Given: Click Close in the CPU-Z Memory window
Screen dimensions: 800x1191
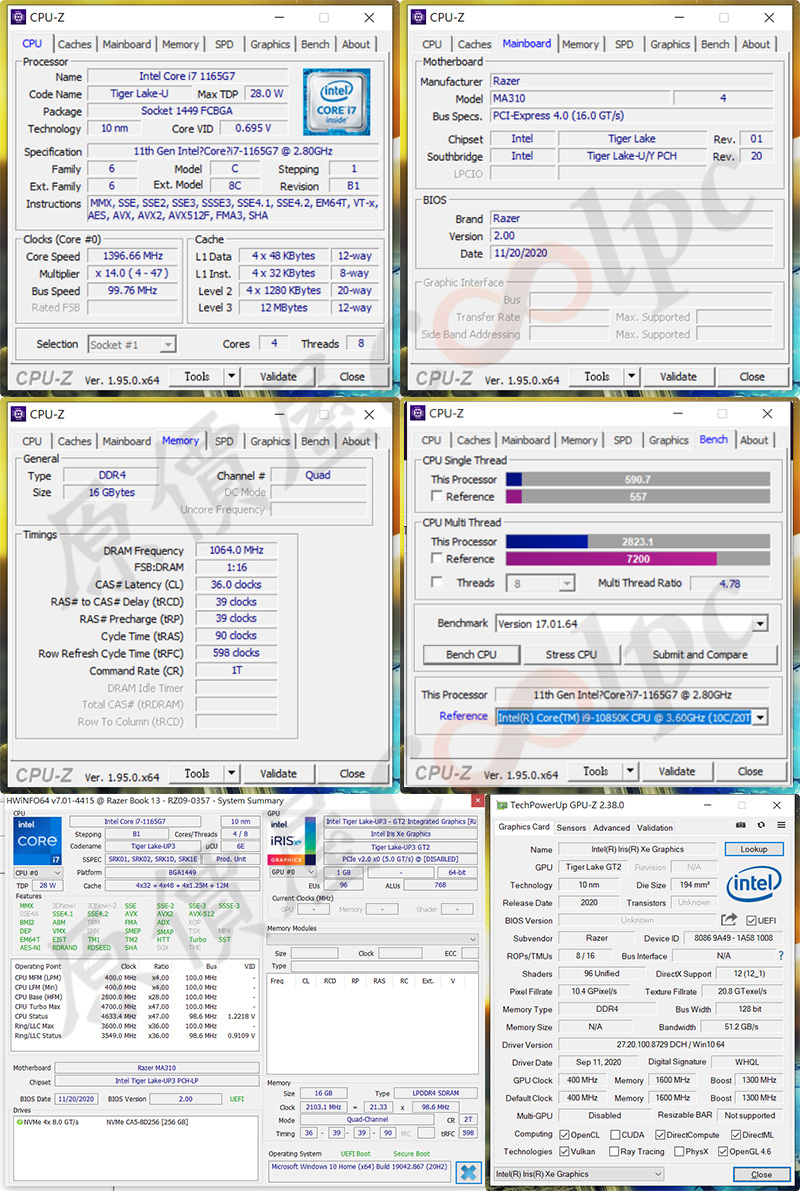Looking at the screenshot, I should [x=352, y=774].
